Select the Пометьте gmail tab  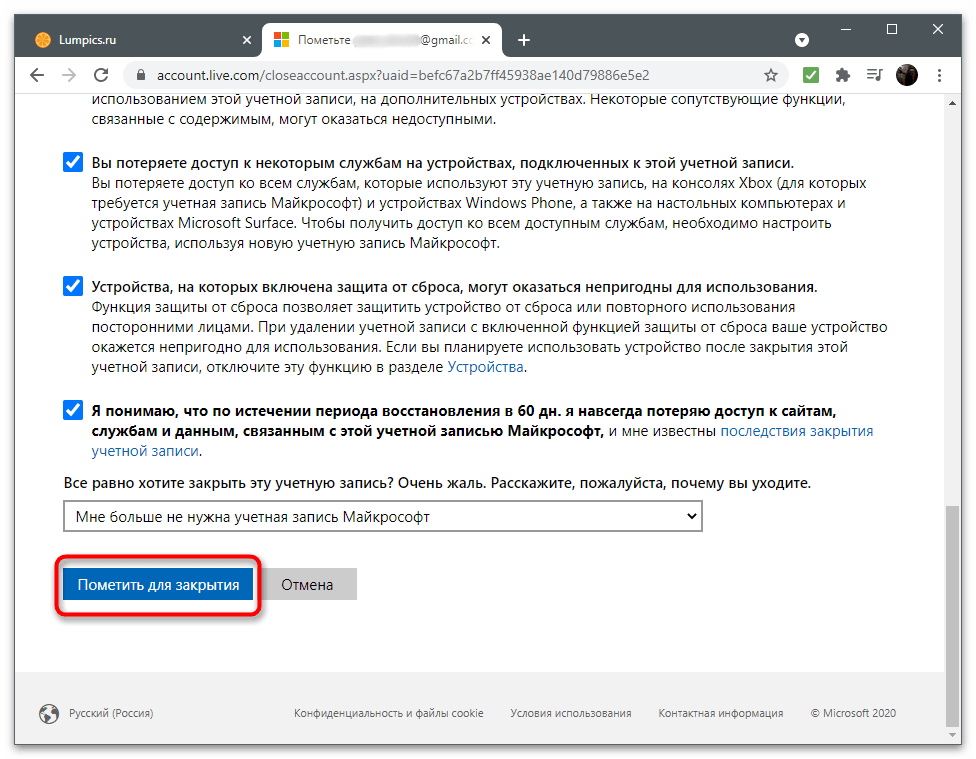click(382, 40)
